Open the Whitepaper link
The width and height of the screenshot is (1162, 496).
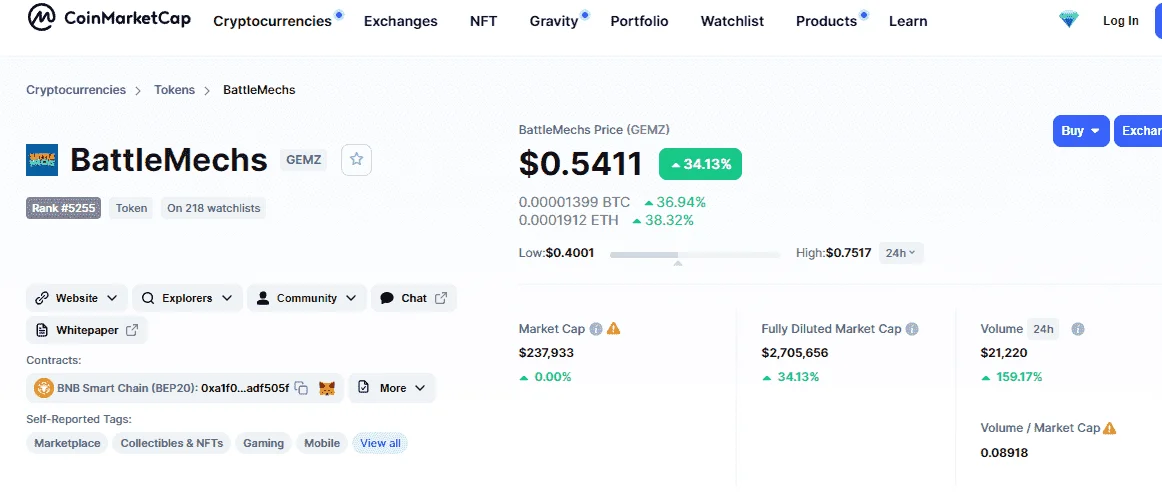87,330
